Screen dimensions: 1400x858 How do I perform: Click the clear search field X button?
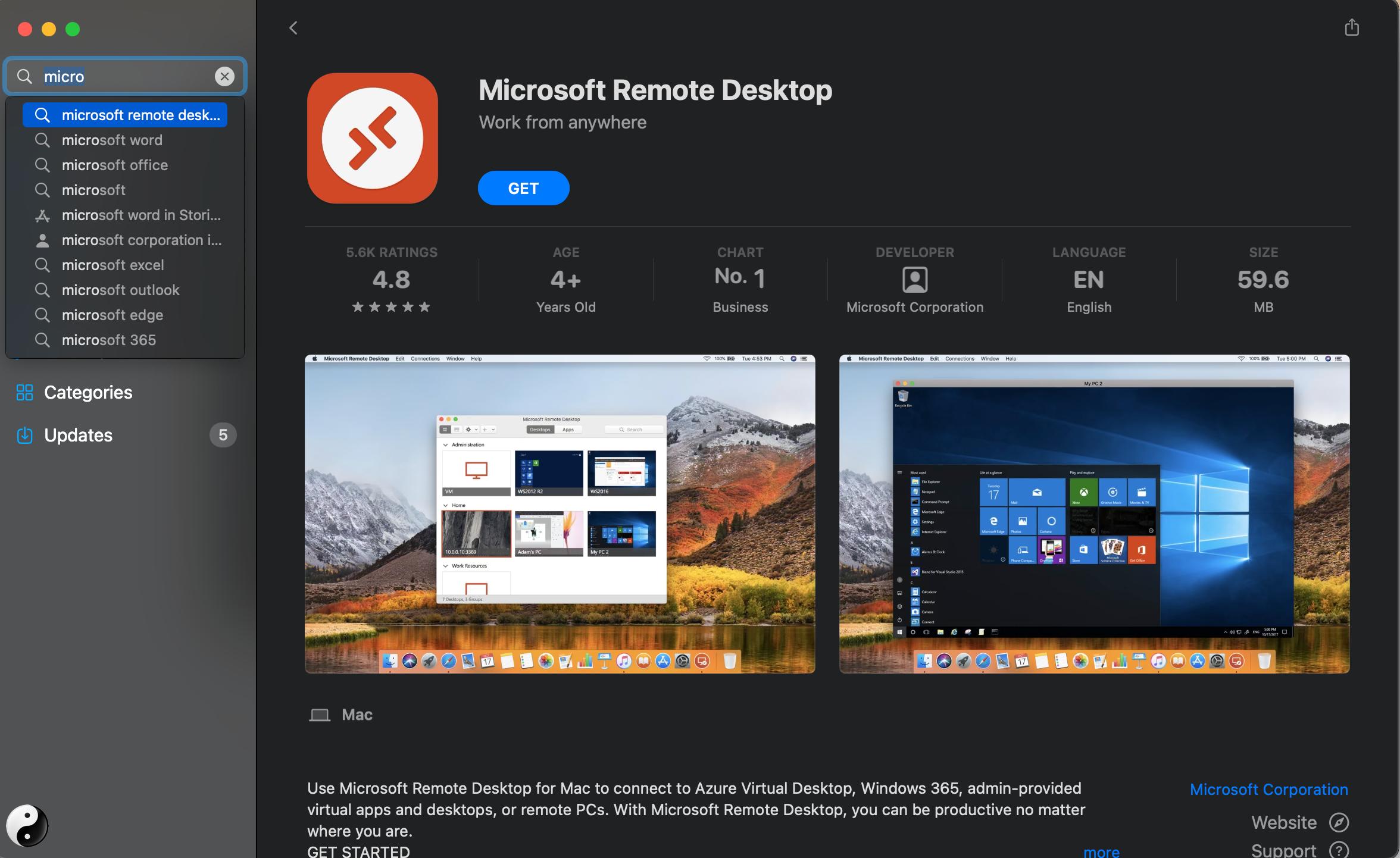pyautogui.click(x=224, y=76)
